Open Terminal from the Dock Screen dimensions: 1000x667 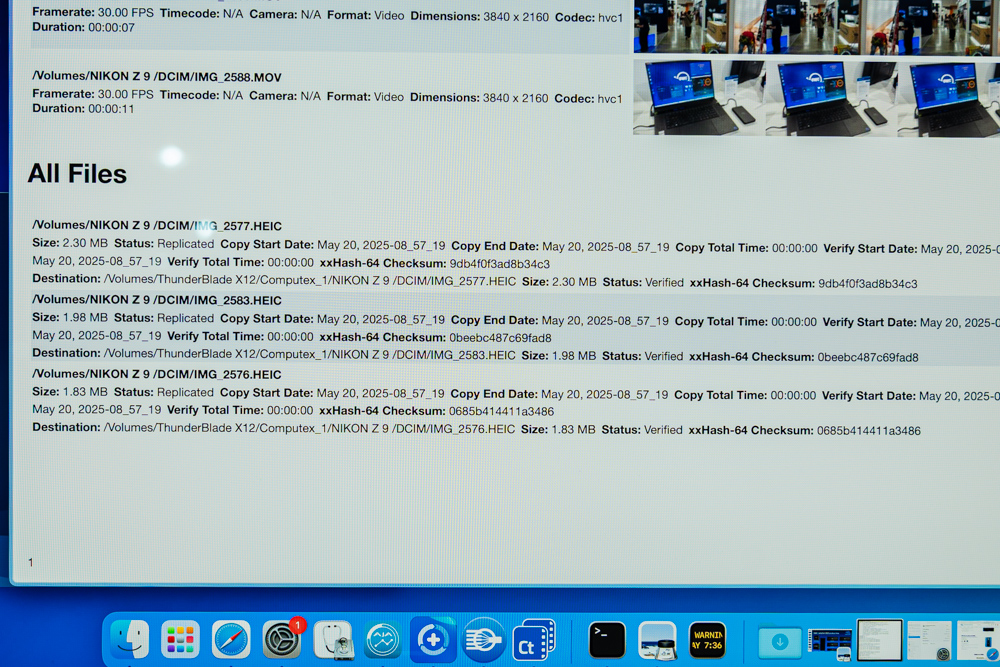point(607,640)
